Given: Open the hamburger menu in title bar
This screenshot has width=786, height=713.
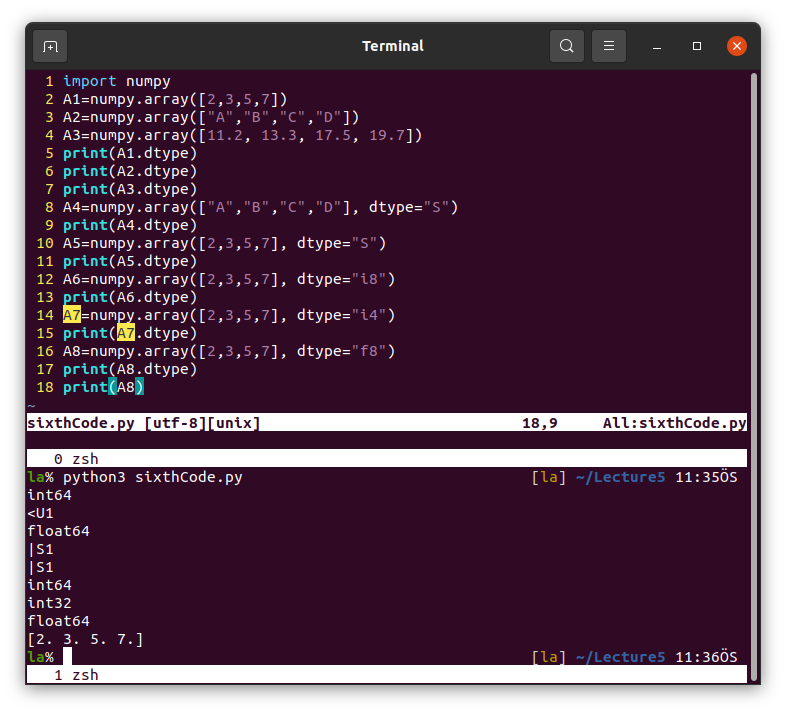Looking at the screenshot, I should coord(609,46).
